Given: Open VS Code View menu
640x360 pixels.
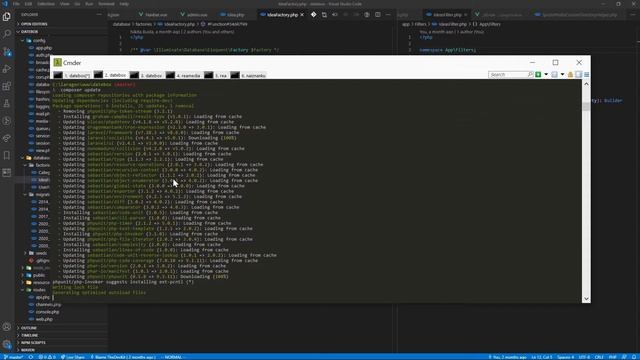Looking at the screenshot, I should coord(64,4).
